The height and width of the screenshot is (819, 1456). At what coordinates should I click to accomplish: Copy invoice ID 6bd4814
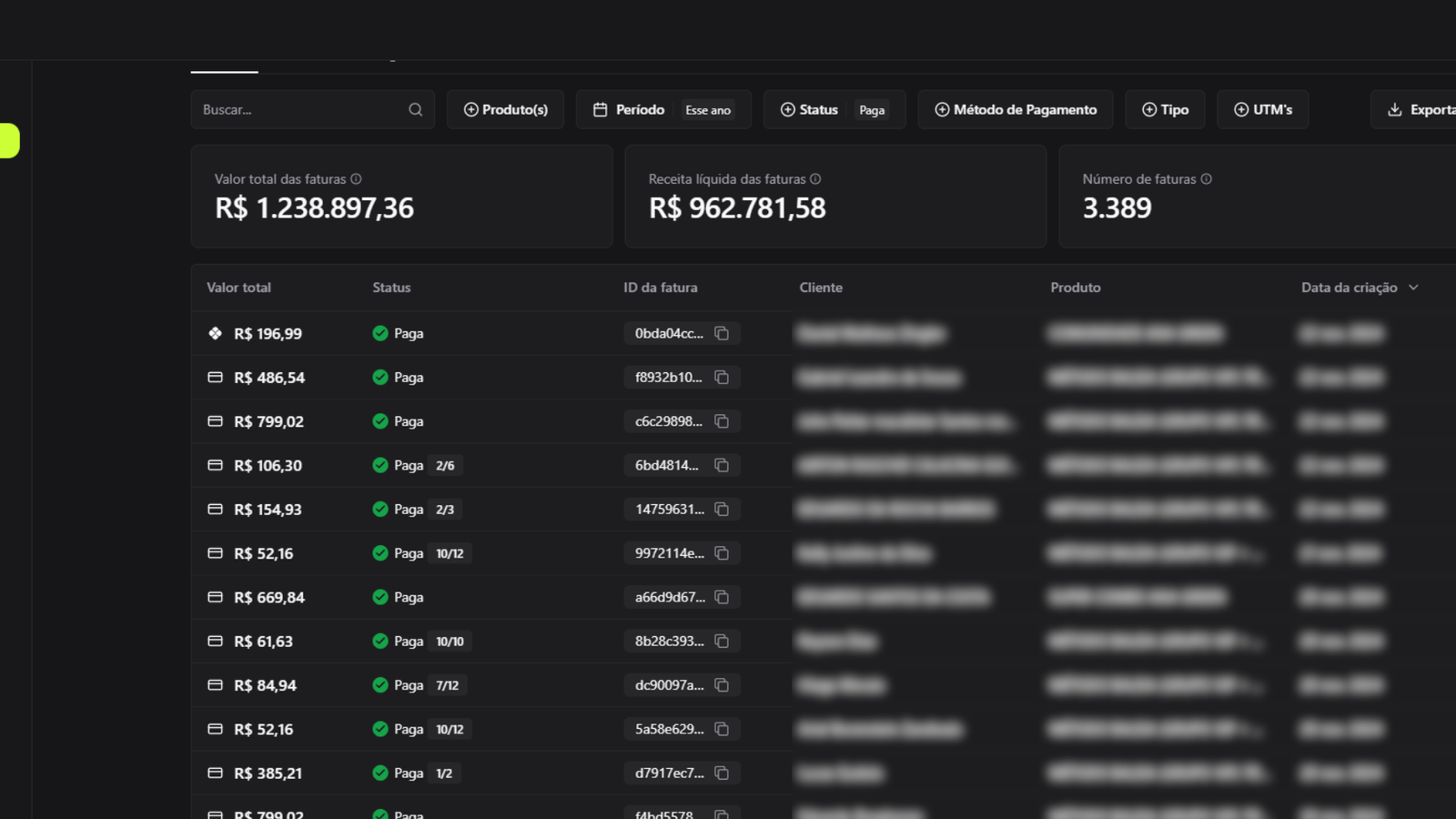point(722,465)
